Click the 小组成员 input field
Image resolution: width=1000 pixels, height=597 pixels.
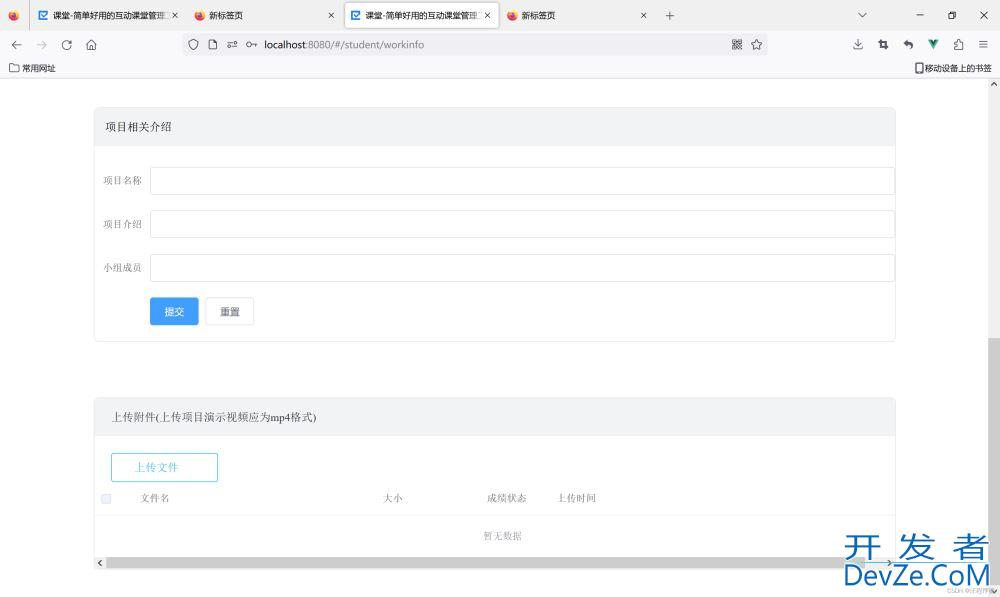[x=522, y=268]
